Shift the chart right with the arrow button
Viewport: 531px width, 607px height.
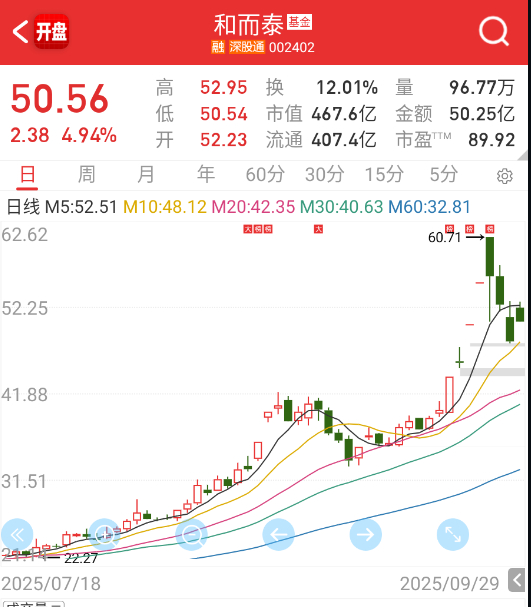click(x=366, y=535)
